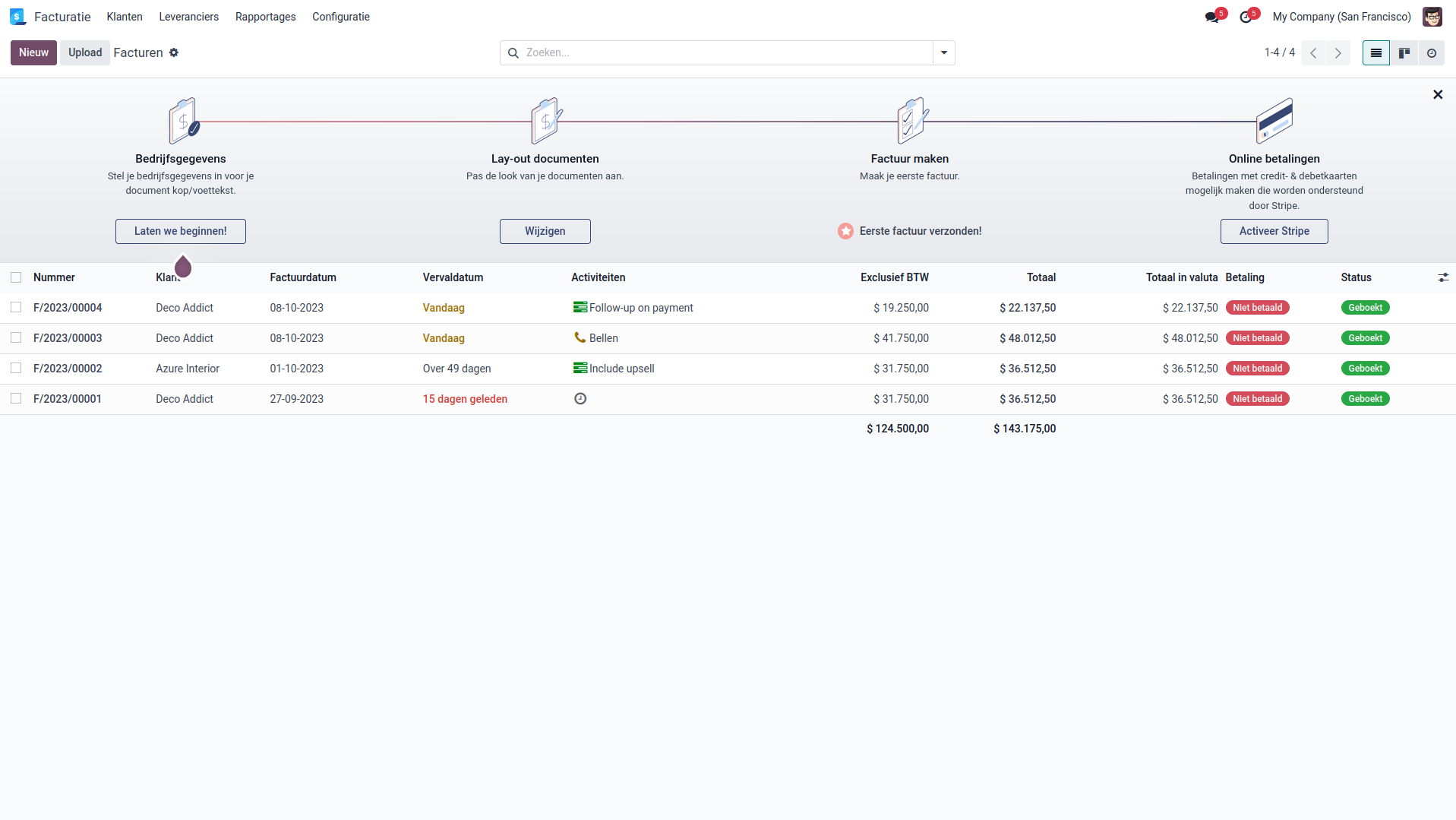Select checkbox for invoice F/2023/00004
This screenshot has height=820, width=1456.
pos(16,308)
